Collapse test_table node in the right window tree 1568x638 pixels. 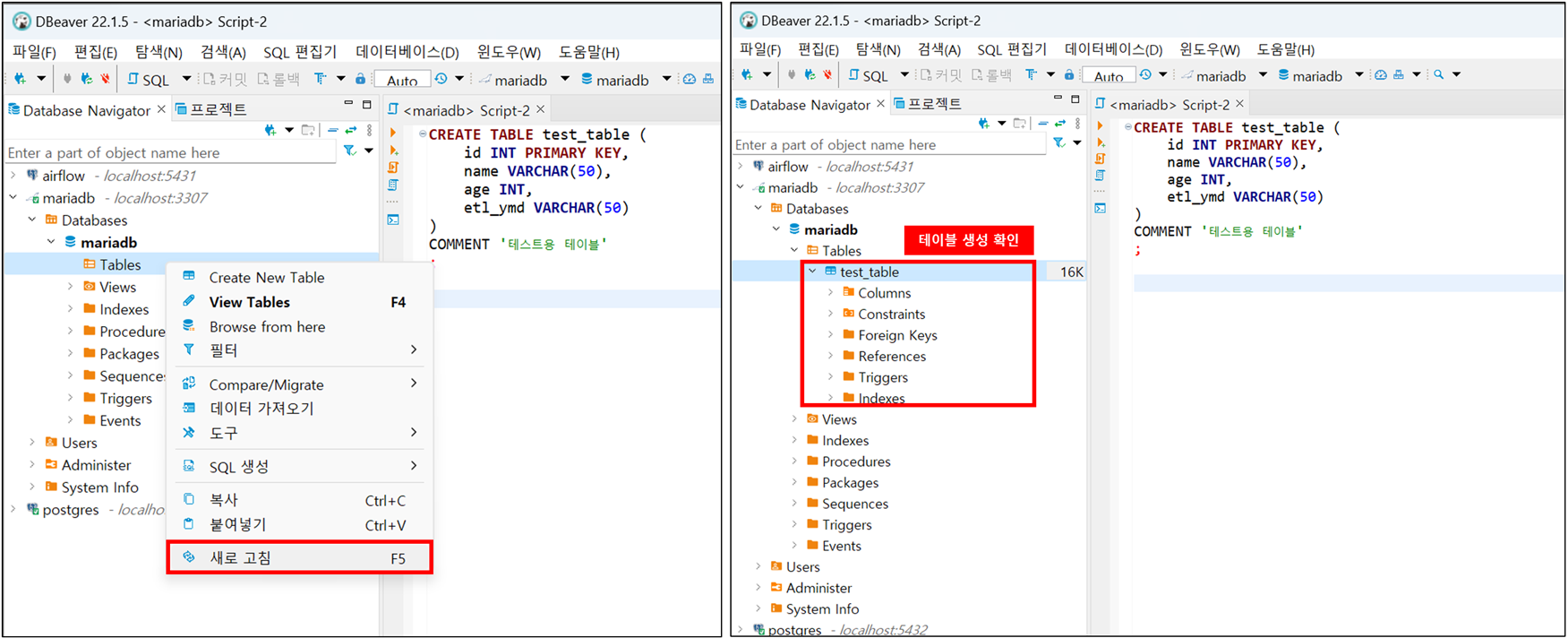(812, 272)
